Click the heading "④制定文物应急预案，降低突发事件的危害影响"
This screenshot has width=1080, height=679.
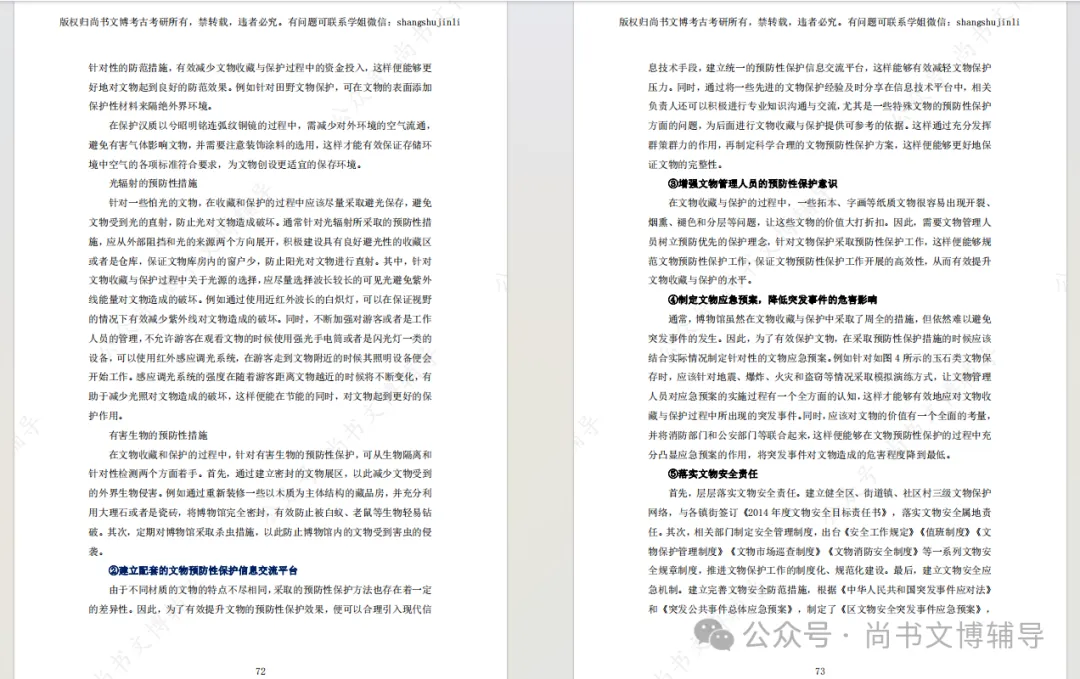pyautogui.click(x=772, y=300)
